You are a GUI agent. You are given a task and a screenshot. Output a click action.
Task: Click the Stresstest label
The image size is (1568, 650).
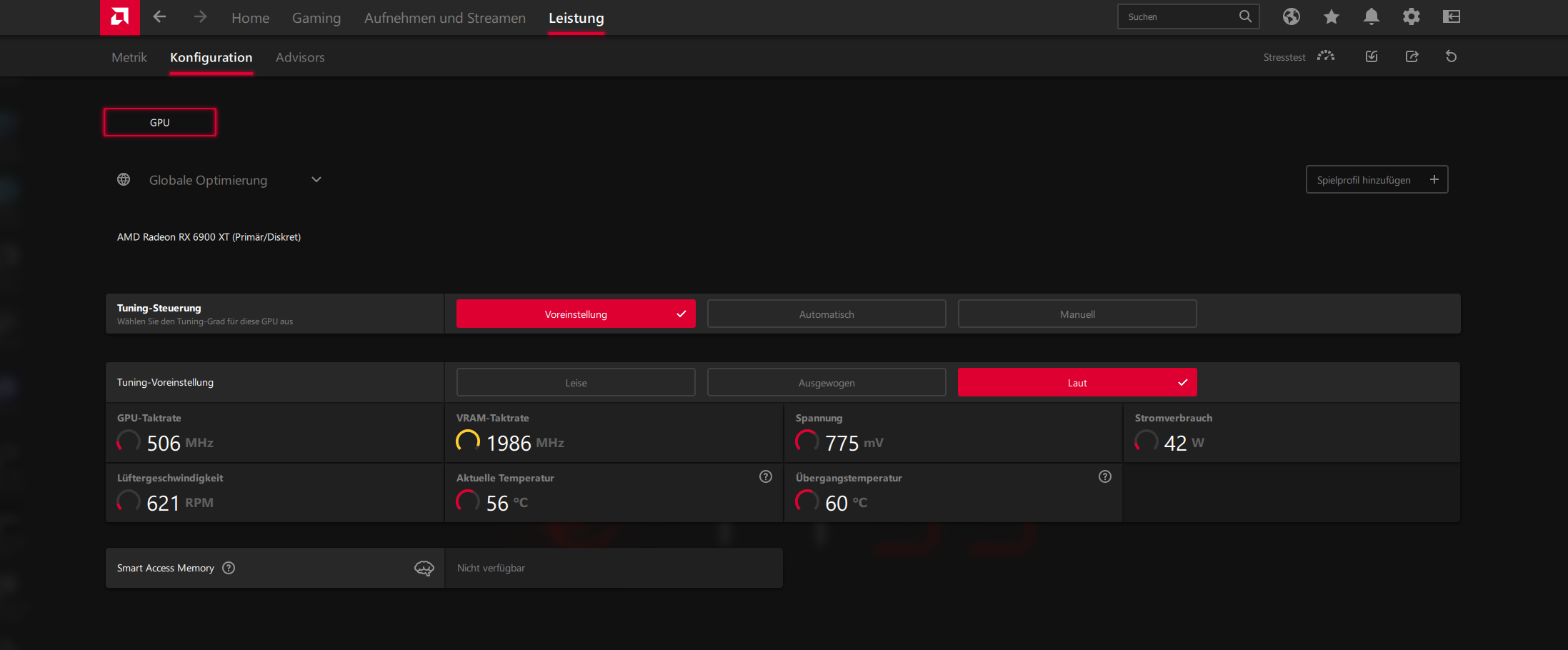coord(1284,57)
